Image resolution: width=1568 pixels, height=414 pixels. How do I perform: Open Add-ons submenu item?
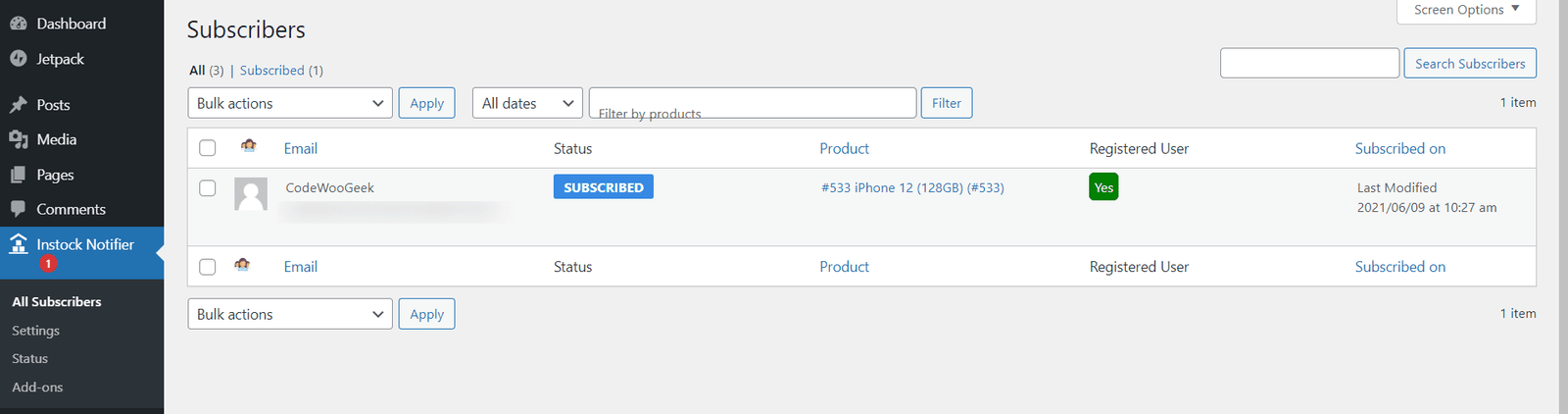pos(37,388)
